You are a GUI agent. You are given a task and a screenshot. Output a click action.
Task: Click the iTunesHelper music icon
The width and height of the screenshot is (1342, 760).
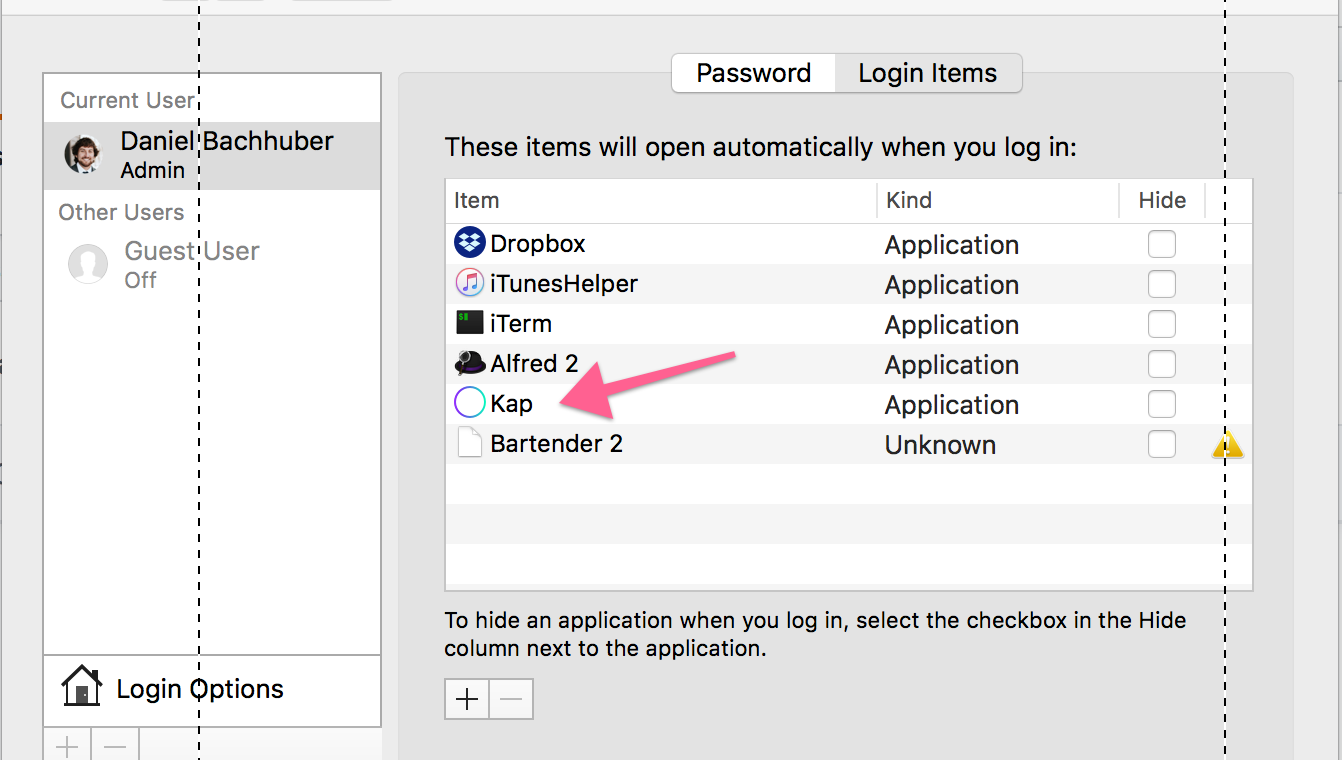[470, 283]
